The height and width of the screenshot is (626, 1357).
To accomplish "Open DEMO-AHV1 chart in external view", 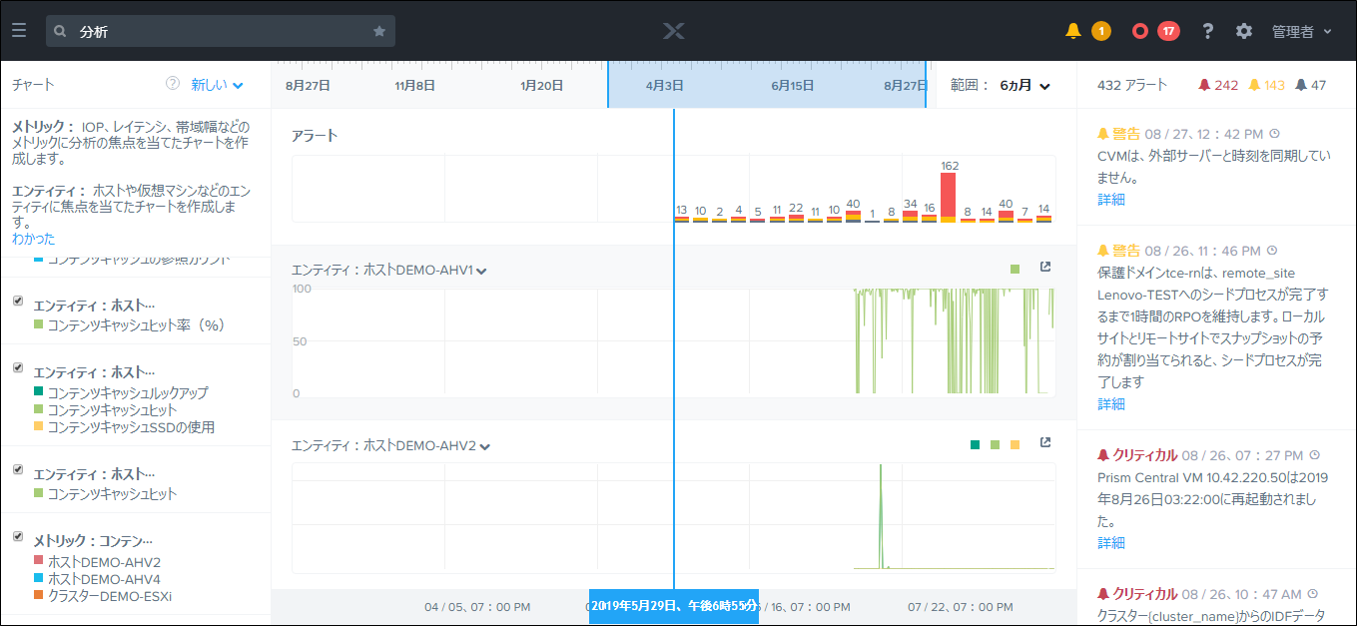I will click(1046, 268).
